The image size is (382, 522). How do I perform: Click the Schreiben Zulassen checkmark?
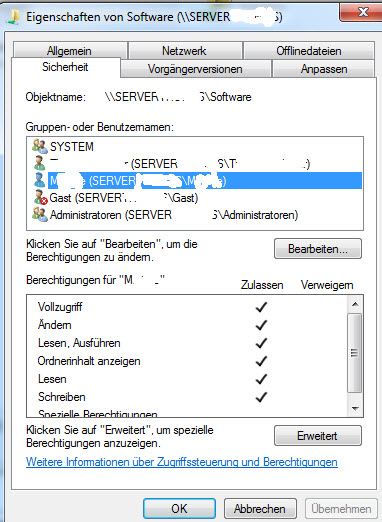[261, 397]
